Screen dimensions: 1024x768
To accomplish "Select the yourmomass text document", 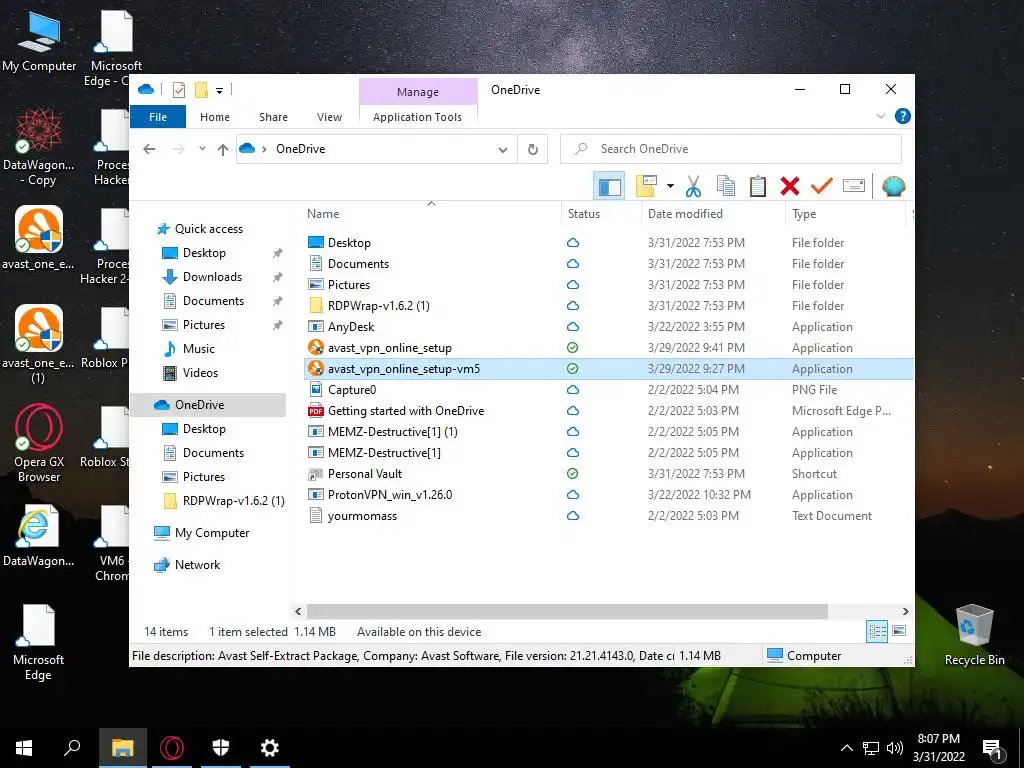I will coord(362,516).
